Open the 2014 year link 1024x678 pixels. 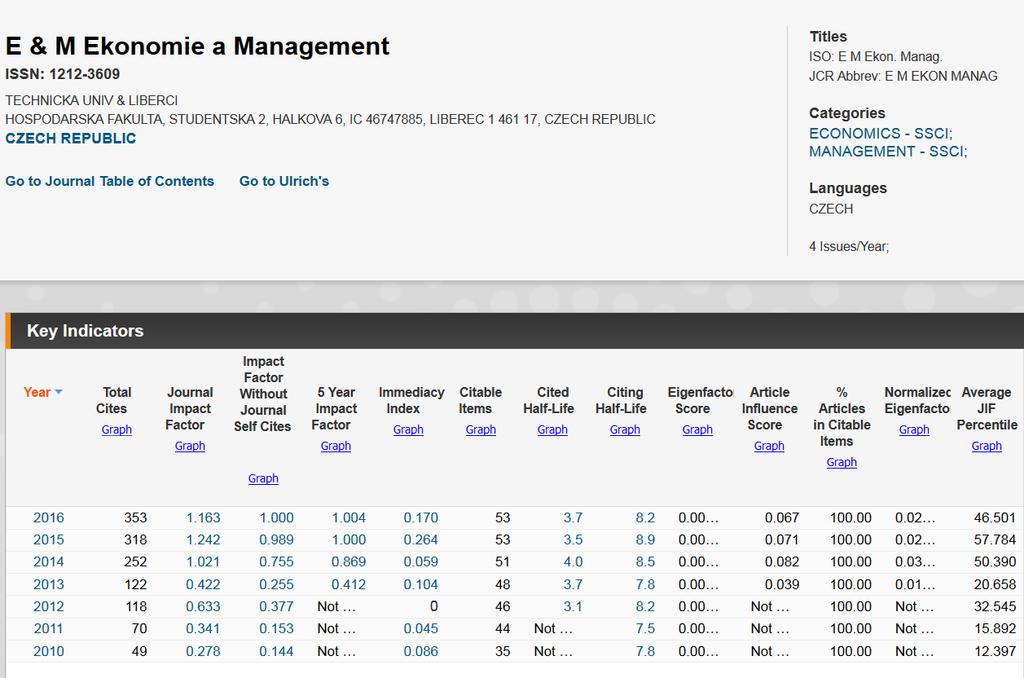pyautogui.click(x=49, y=562)
